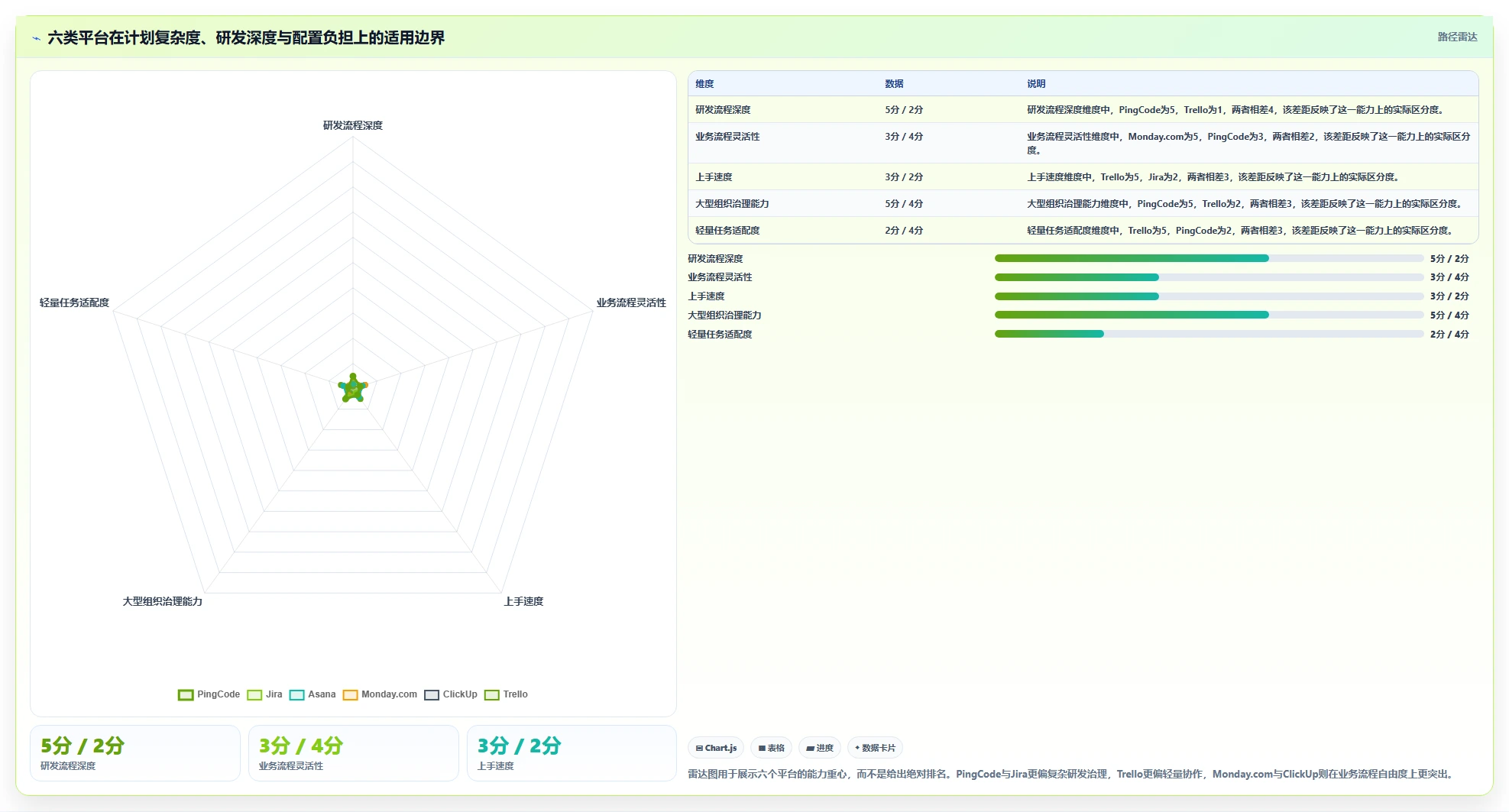Click the 2分 / 4分 value in table's 轻量任务适配度 row

point(904,231)
